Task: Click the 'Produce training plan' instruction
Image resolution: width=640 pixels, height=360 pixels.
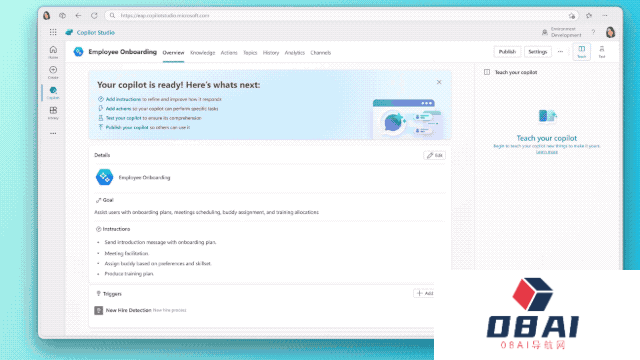Action: tap(129, 273)
